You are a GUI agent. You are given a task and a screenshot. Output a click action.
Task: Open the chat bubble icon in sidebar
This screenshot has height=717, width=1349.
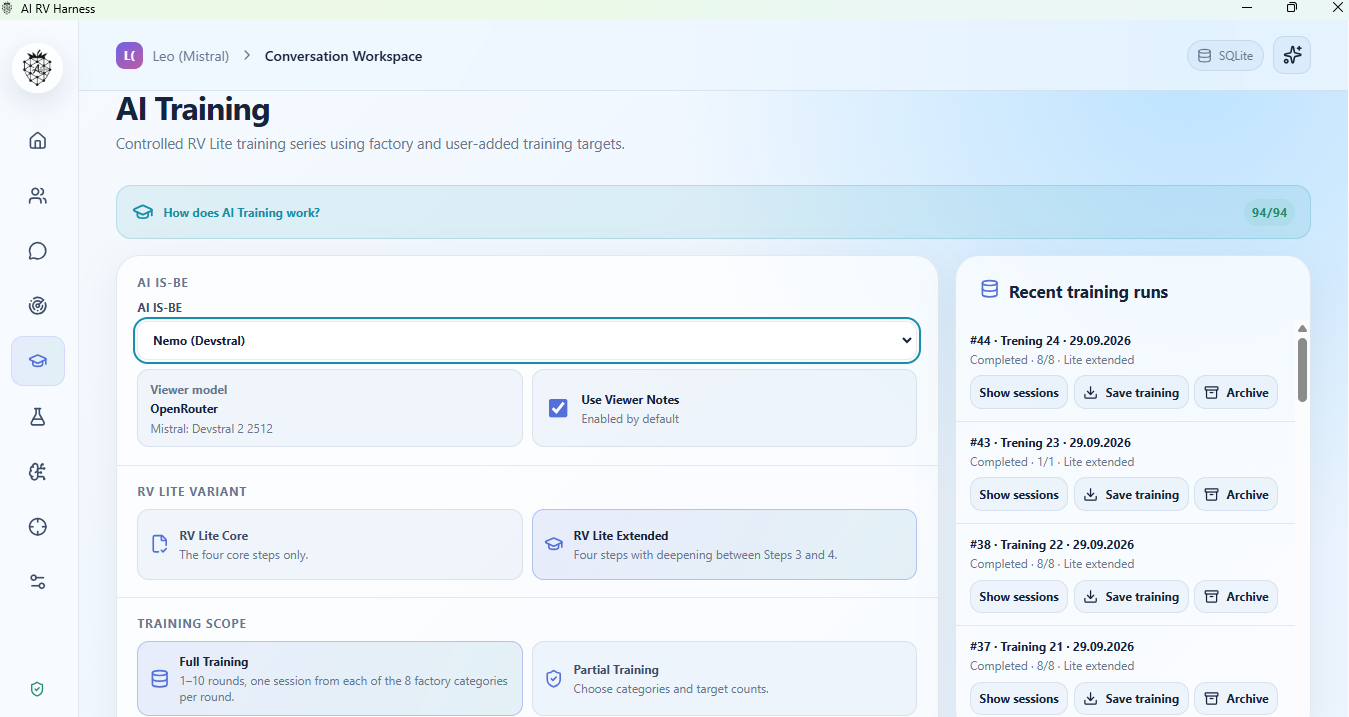click(38, 251)
